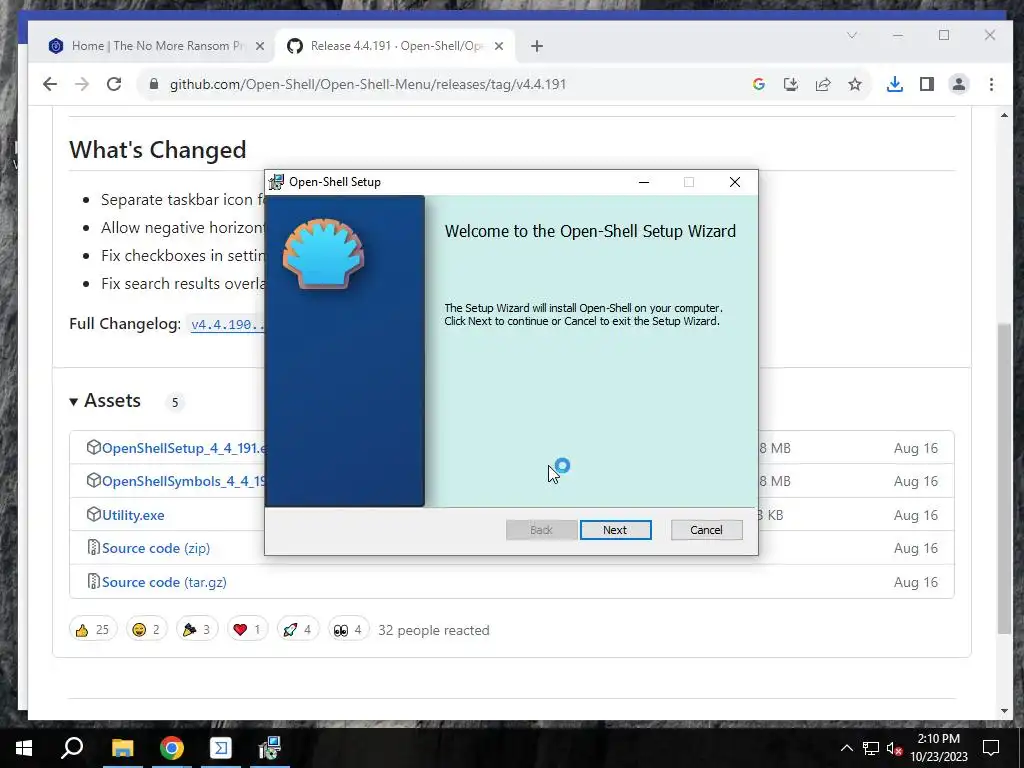This screenshot has width=1024, height=768.
Task: Open the Windows Start menu
Action: pos(24,748)
